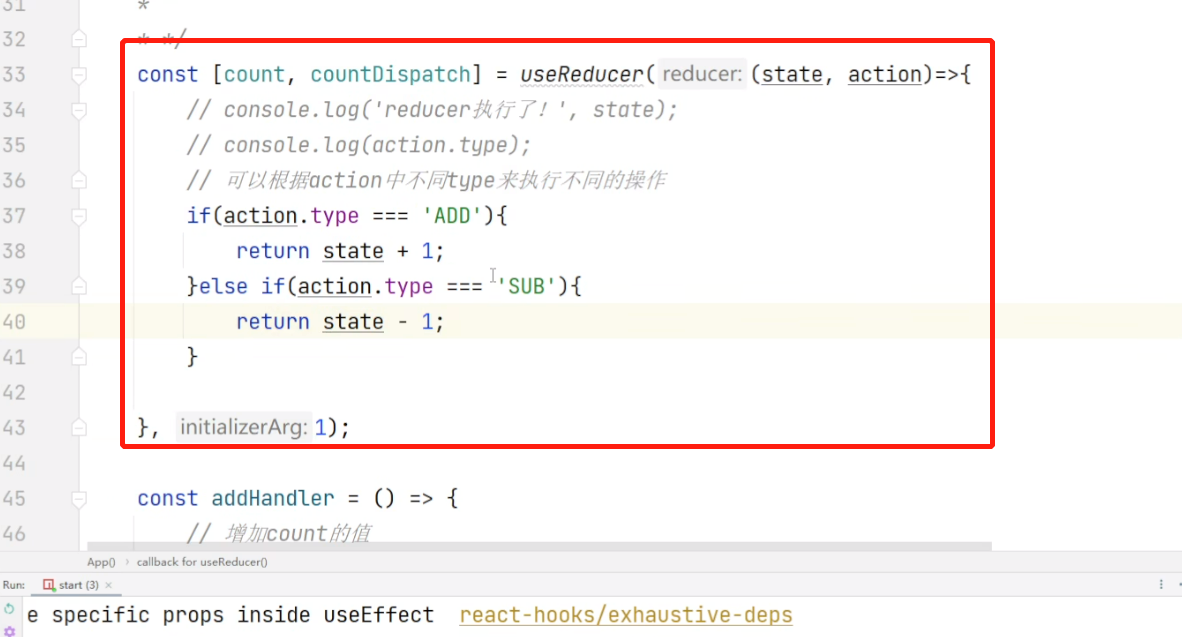Collapse the fold arrow at line 36
This screenshot has width=1182, height=637.
[x=80, y=180]
